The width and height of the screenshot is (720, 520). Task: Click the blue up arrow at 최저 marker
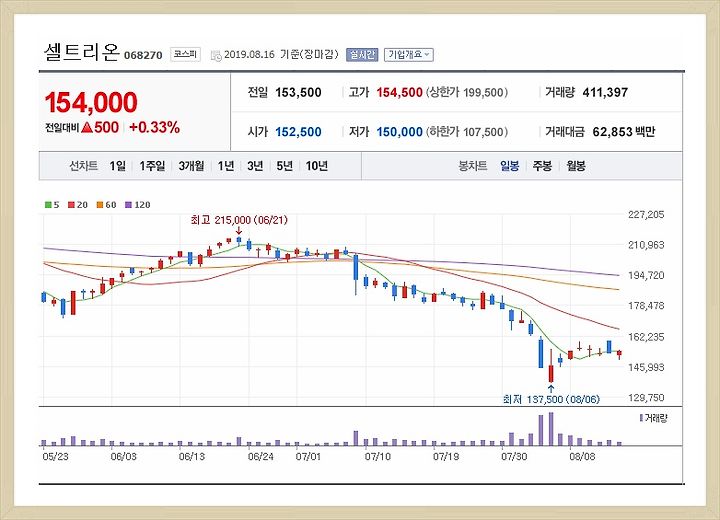coord(551,389)
